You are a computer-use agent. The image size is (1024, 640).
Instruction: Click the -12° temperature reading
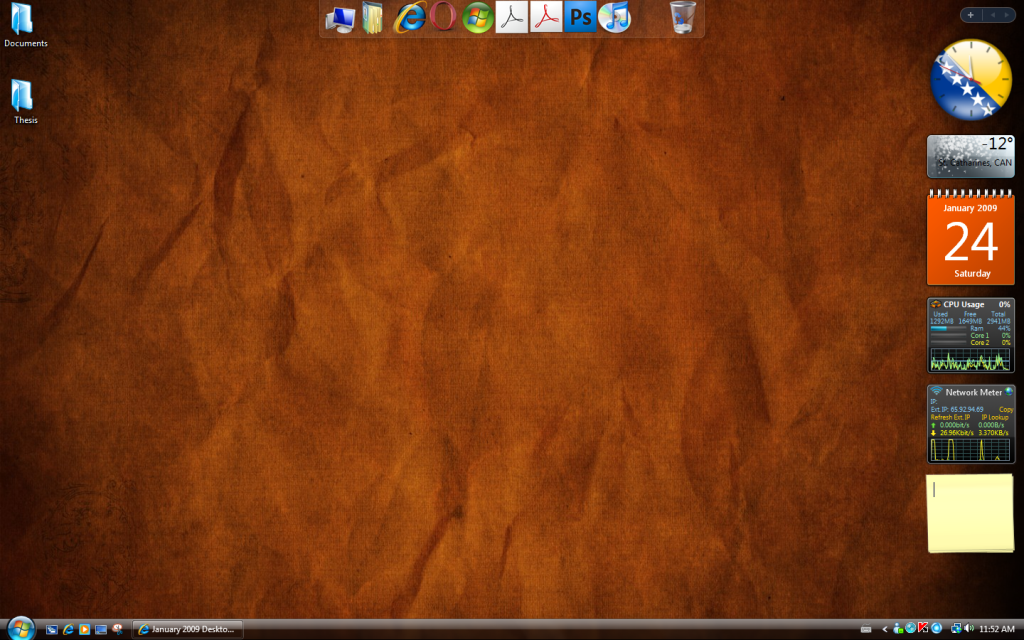pyautogui.click(x=997, y=144)
